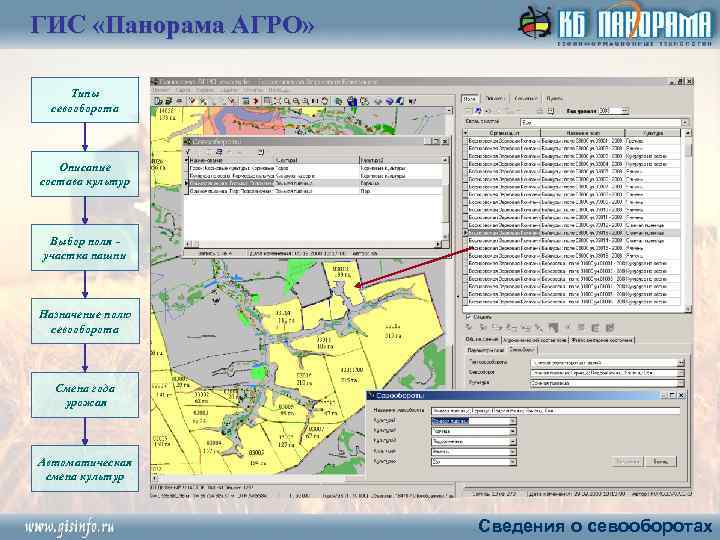
Task: Click the help arrow icon ending the map toolbar
Action: point(412,101)
